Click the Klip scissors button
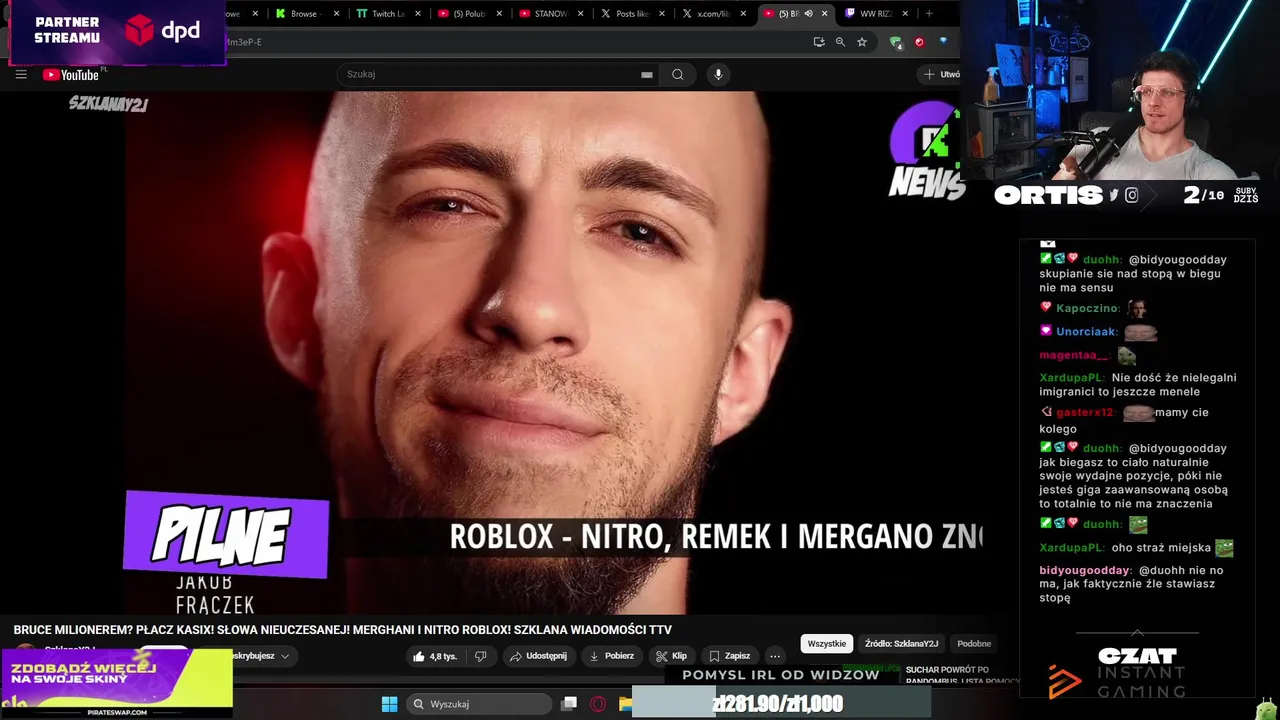Viewport: 1280px width, 720px height. click(671, 656)
